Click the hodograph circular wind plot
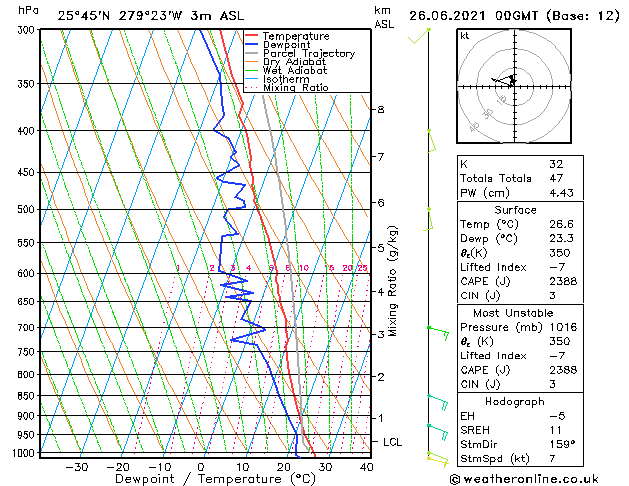The height and width of the screenshot is (486, 629). (x=514, y=86)
